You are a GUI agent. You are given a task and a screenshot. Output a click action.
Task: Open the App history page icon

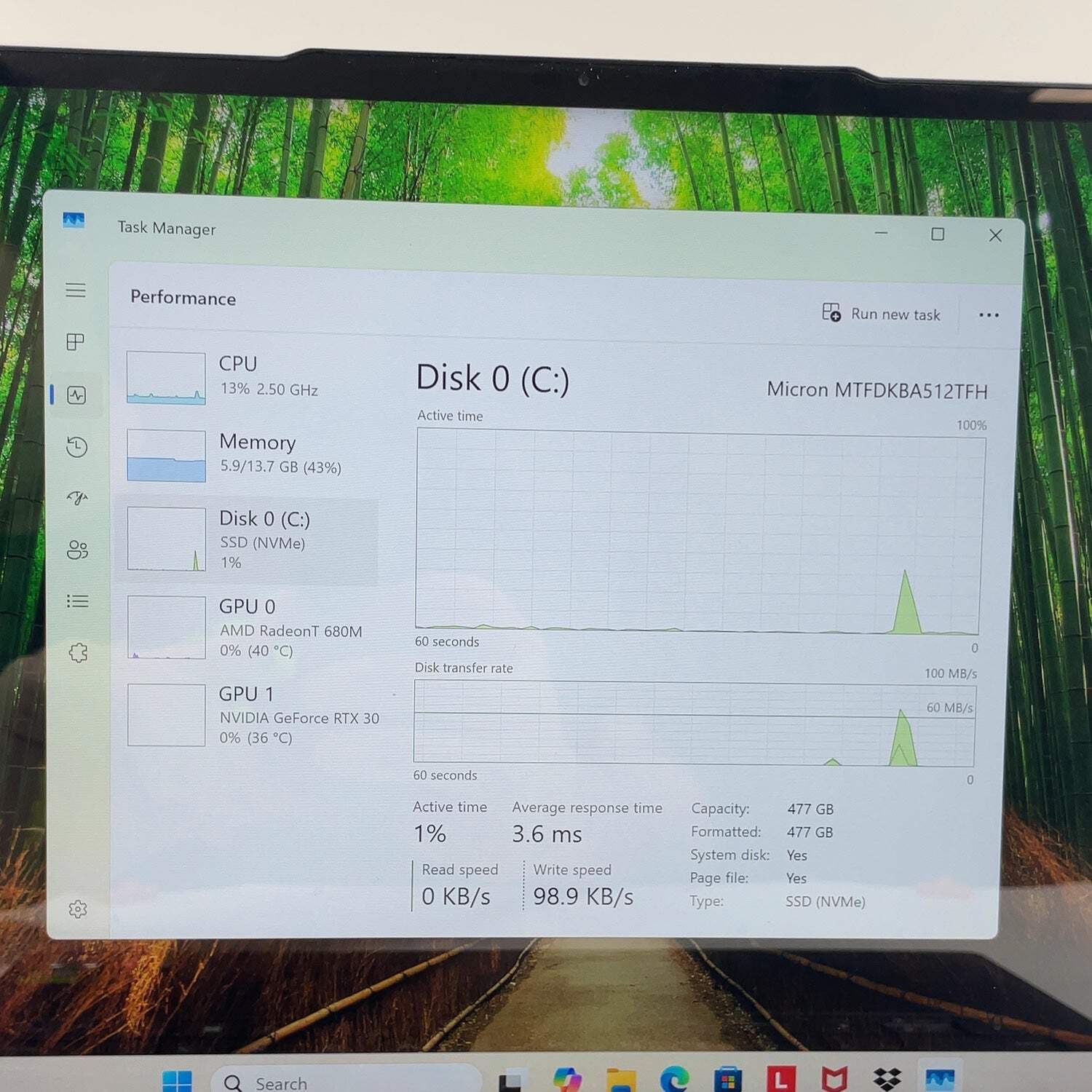pos(76,446)
